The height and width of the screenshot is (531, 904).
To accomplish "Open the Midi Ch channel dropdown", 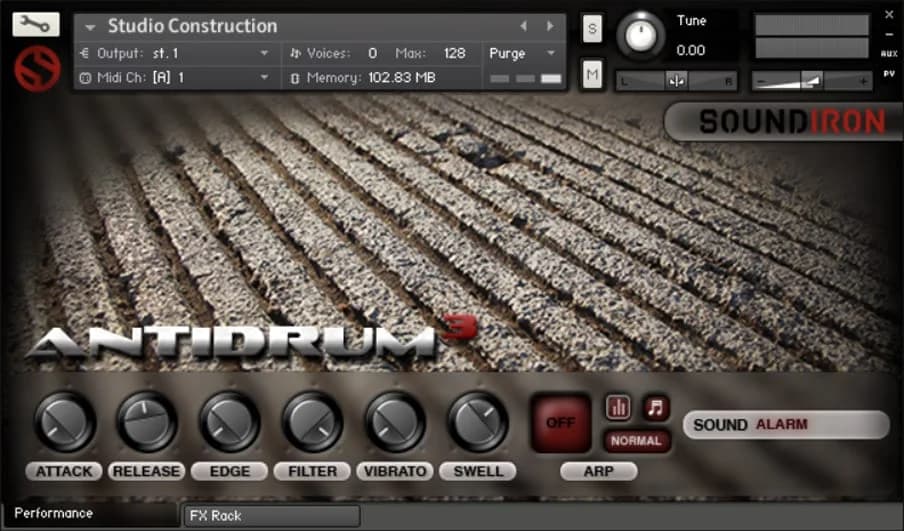I will click(x=175, y=78).
